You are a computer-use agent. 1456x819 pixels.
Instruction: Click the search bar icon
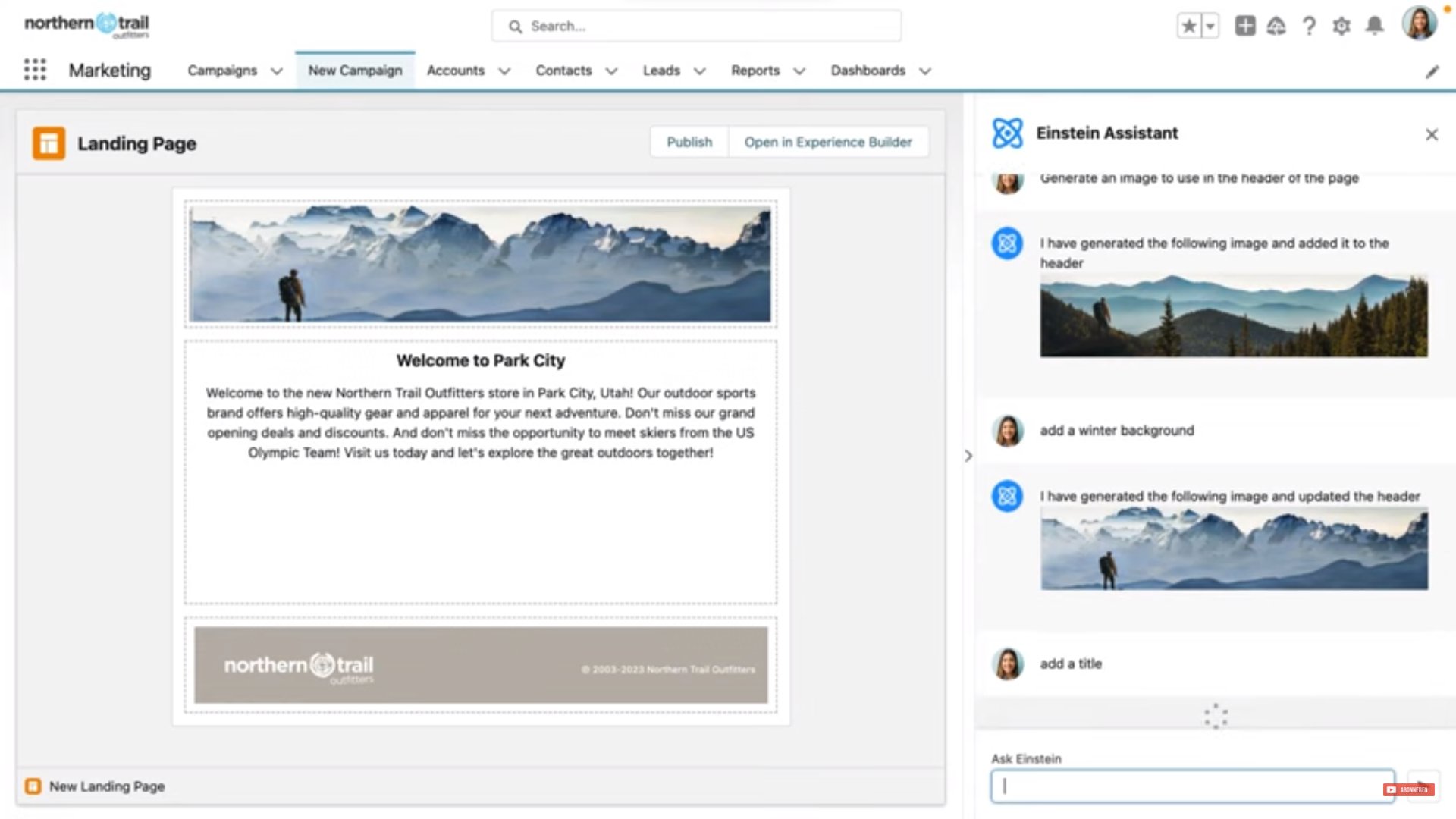coord(514,26)
